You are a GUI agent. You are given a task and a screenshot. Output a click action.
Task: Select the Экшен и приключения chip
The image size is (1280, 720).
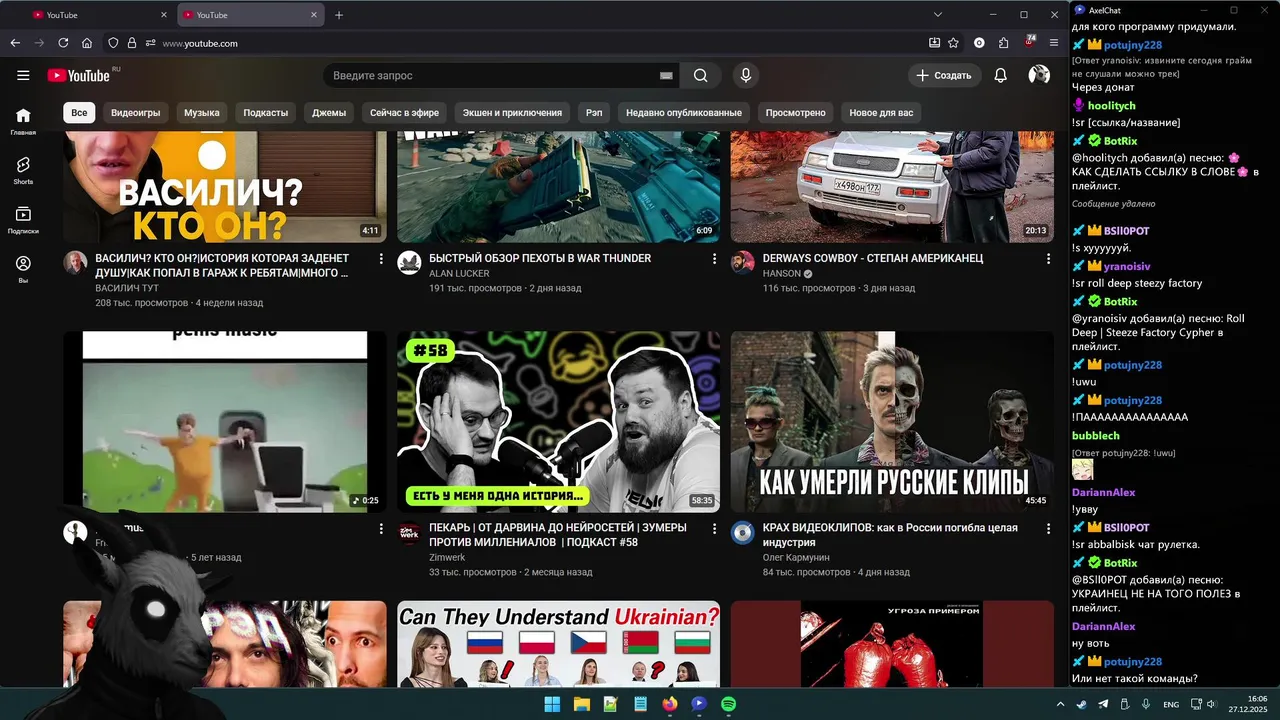pyautogui.click(x=514, y=113)
